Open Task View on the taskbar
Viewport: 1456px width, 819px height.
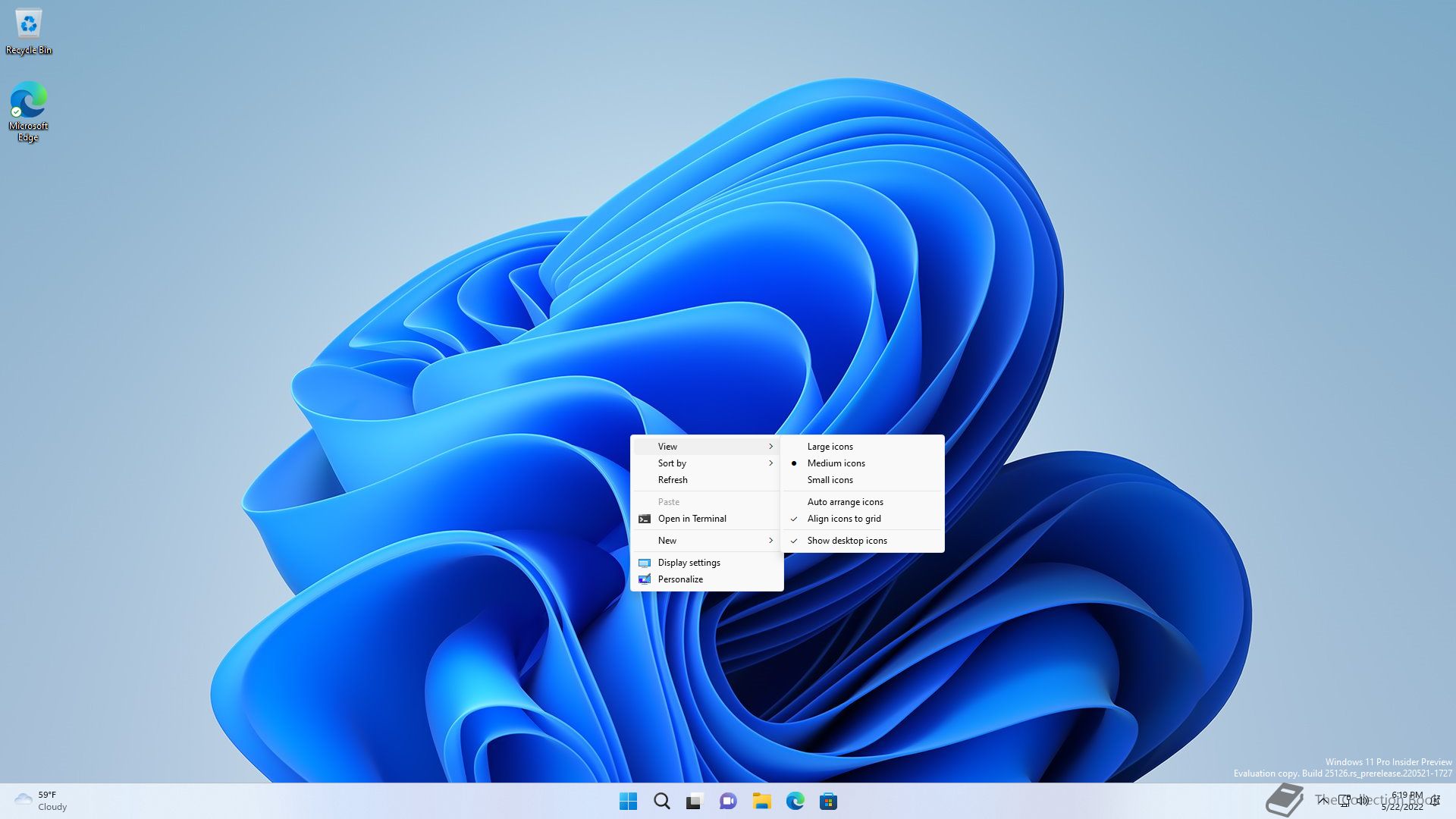695,801
